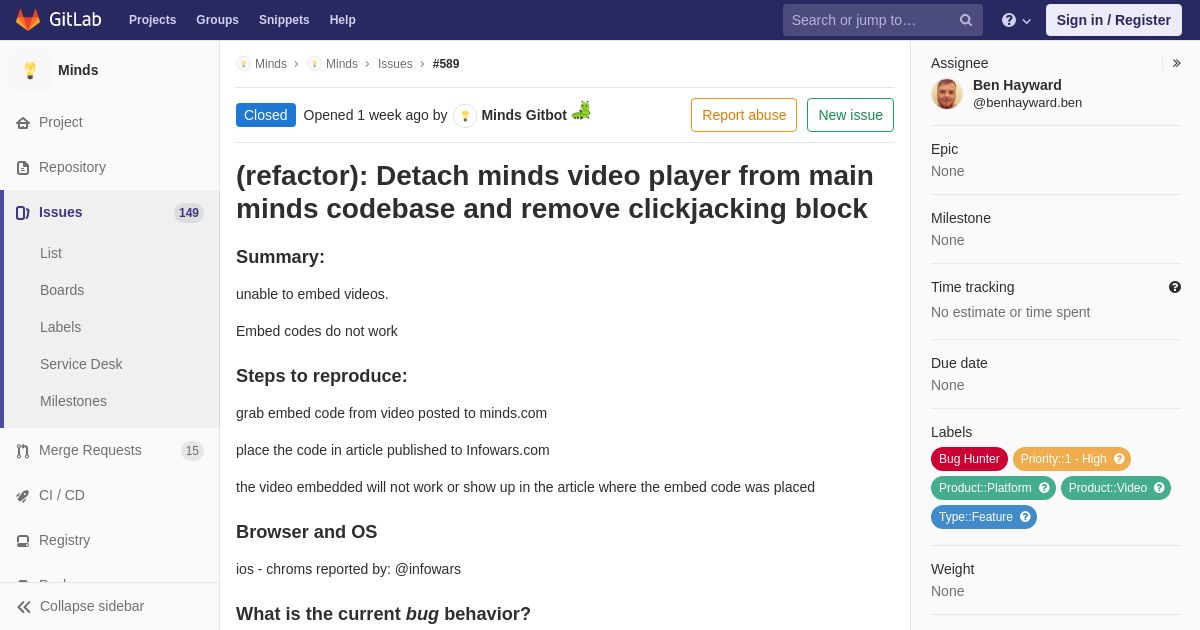The width and height of the screenshot is (1200, 630).
Task: Select the Product::Platform green label
Action: click(x=984, y=488)
